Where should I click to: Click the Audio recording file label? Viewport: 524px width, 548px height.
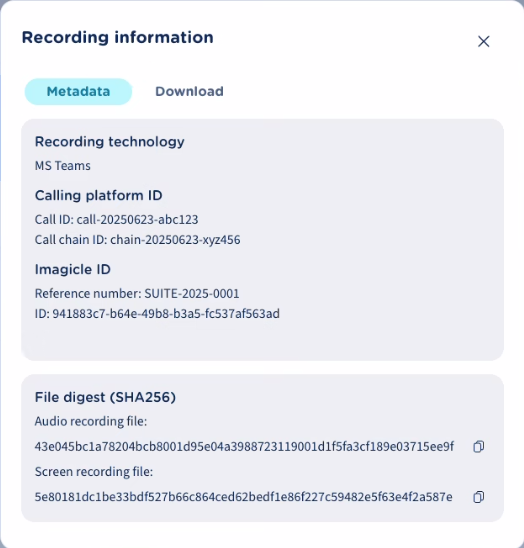pyautogui.click(x=91, y=421)
